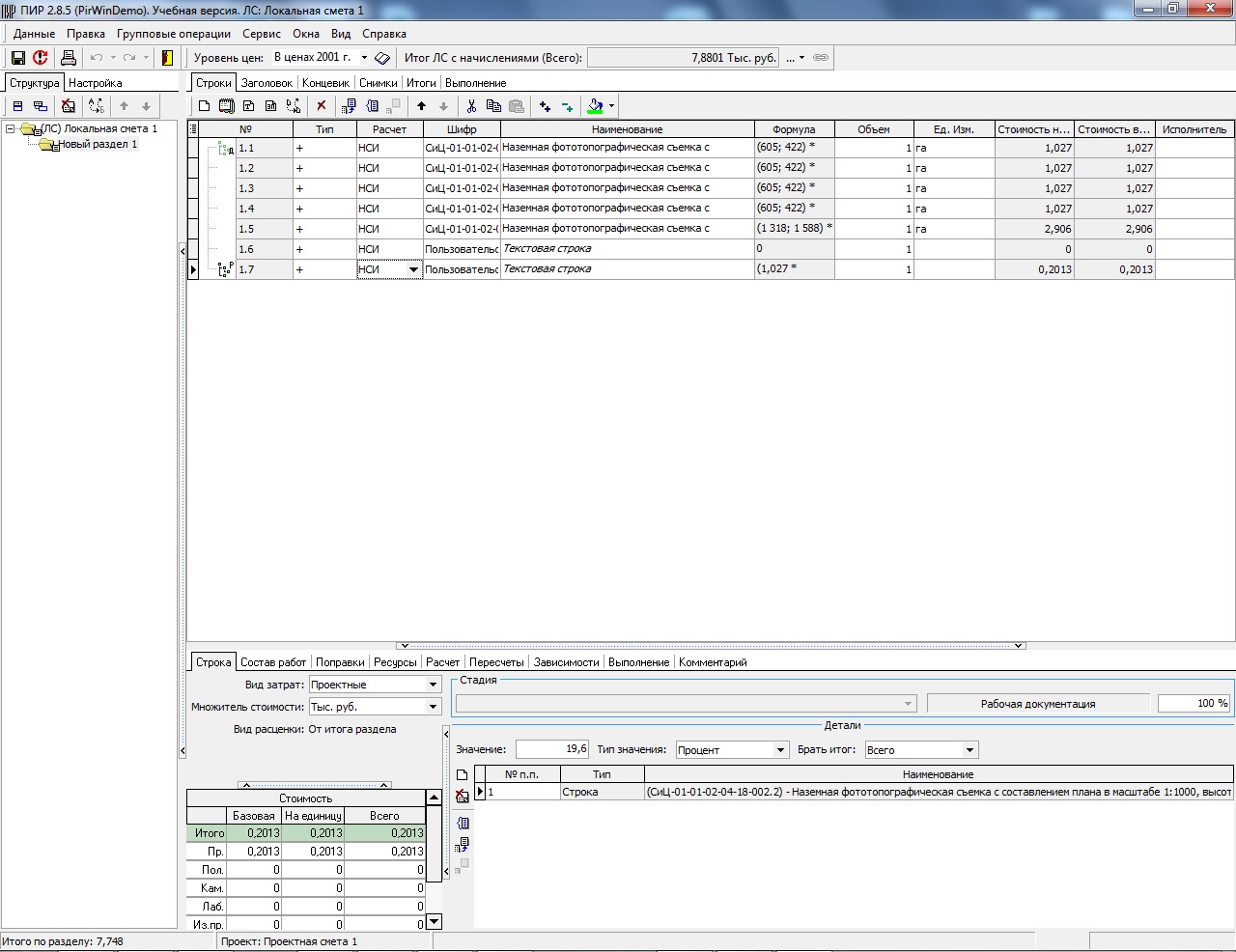Click the blue plus add-dependency icon
Screen dimensions: 1236x952
(x=545, y=106)
